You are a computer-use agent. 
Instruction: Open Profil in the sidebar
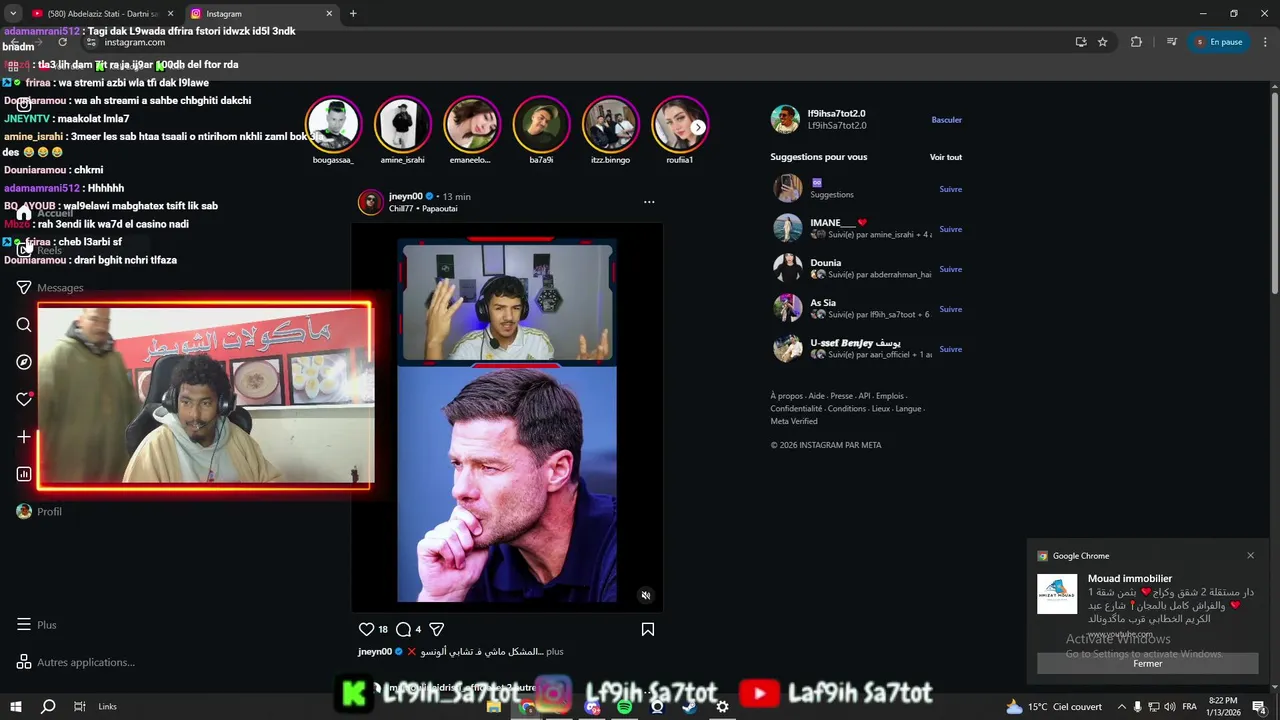click(39, 511)
